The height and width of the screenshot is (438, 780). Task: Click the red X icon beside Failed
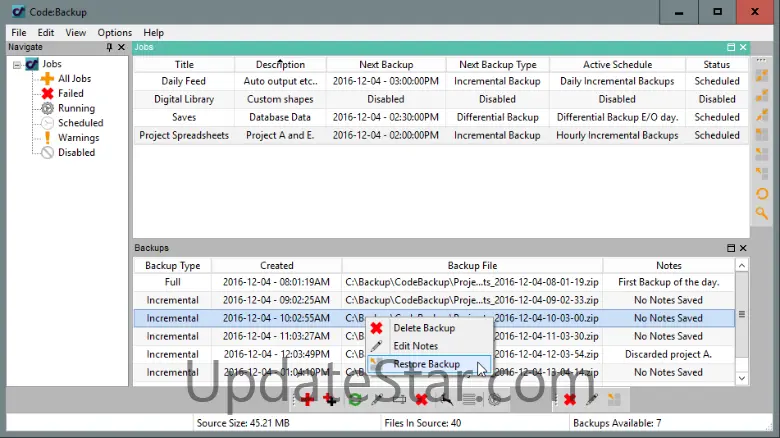coord(47,94)
